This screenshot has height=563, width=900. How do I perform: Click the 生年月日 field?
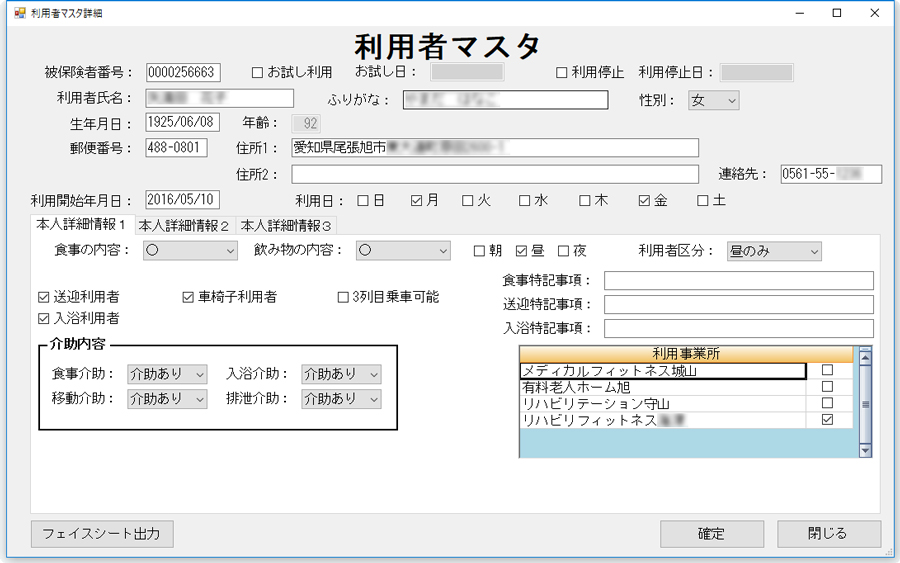[183, 122]
